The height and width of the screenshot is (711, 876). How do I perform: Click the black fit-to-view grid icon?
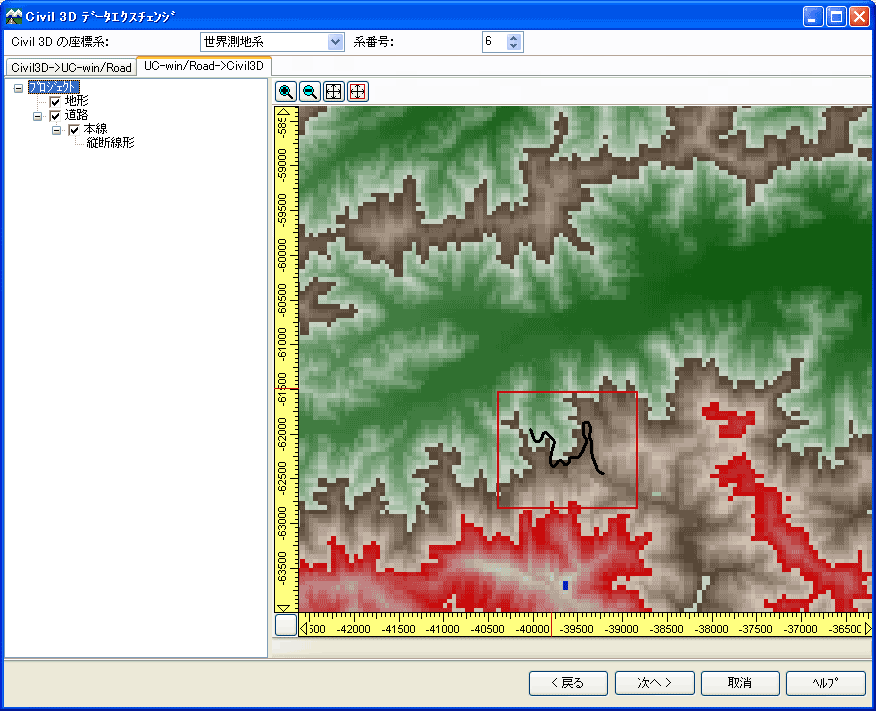point(334,92)
